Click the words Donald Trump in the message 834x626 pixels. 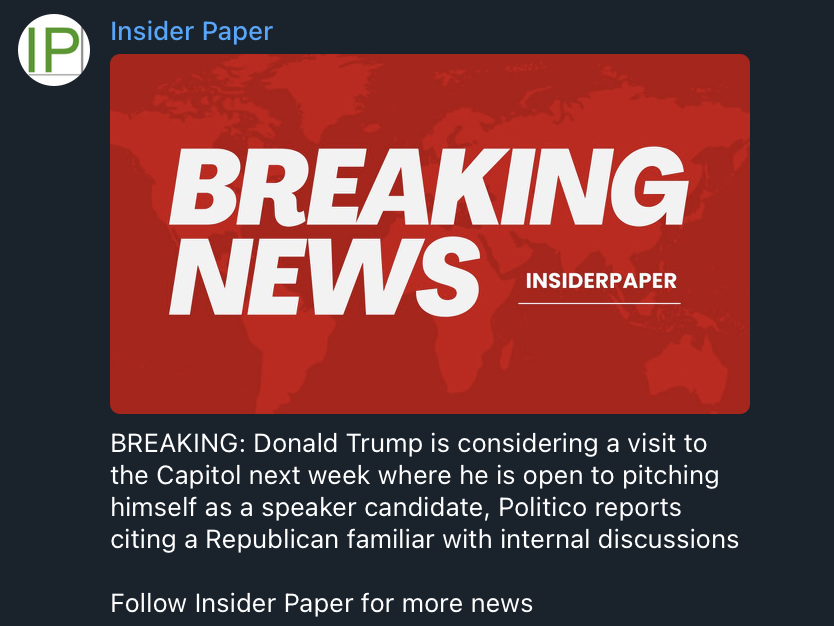point(338,444)
